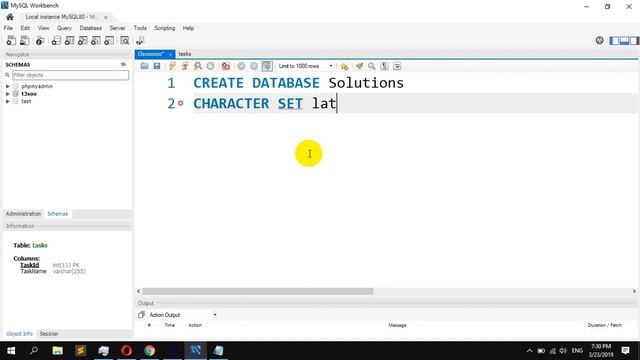Toggle the right sidebar panel visibility

pos(634,40)
